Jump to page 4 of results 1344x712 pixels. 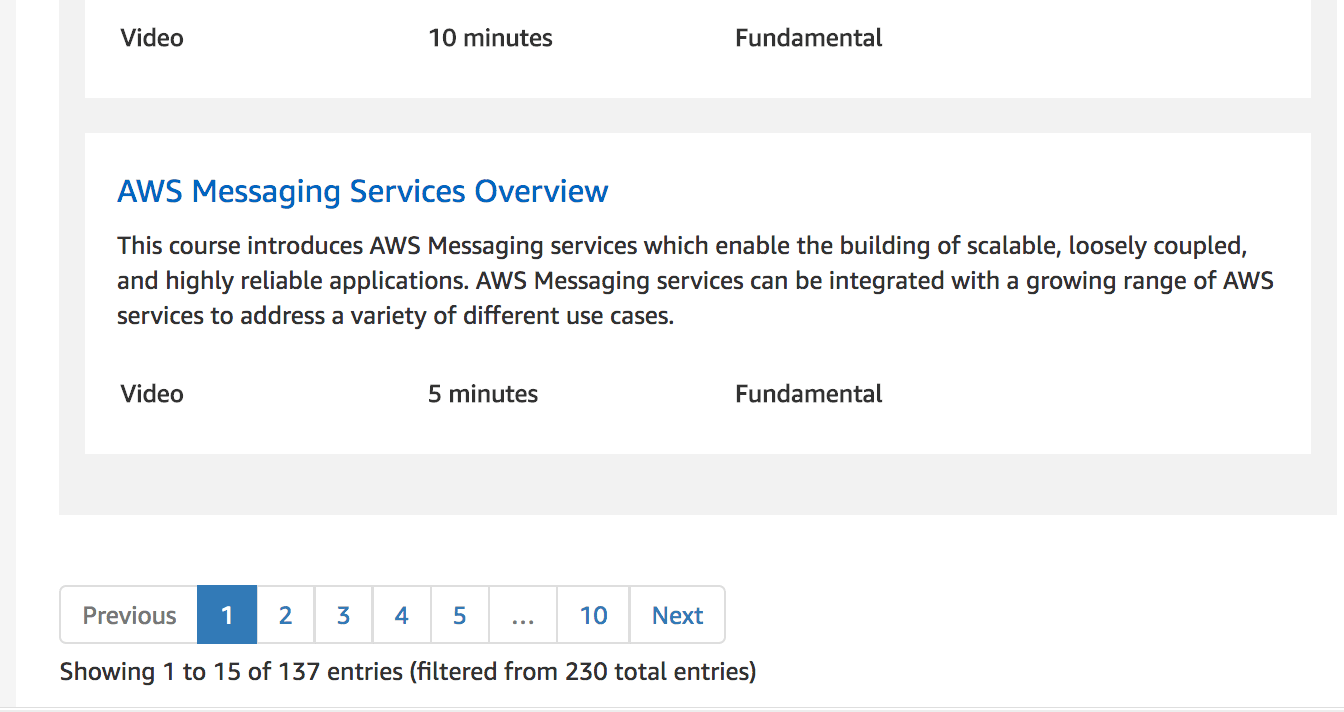(x=401, y=615)
